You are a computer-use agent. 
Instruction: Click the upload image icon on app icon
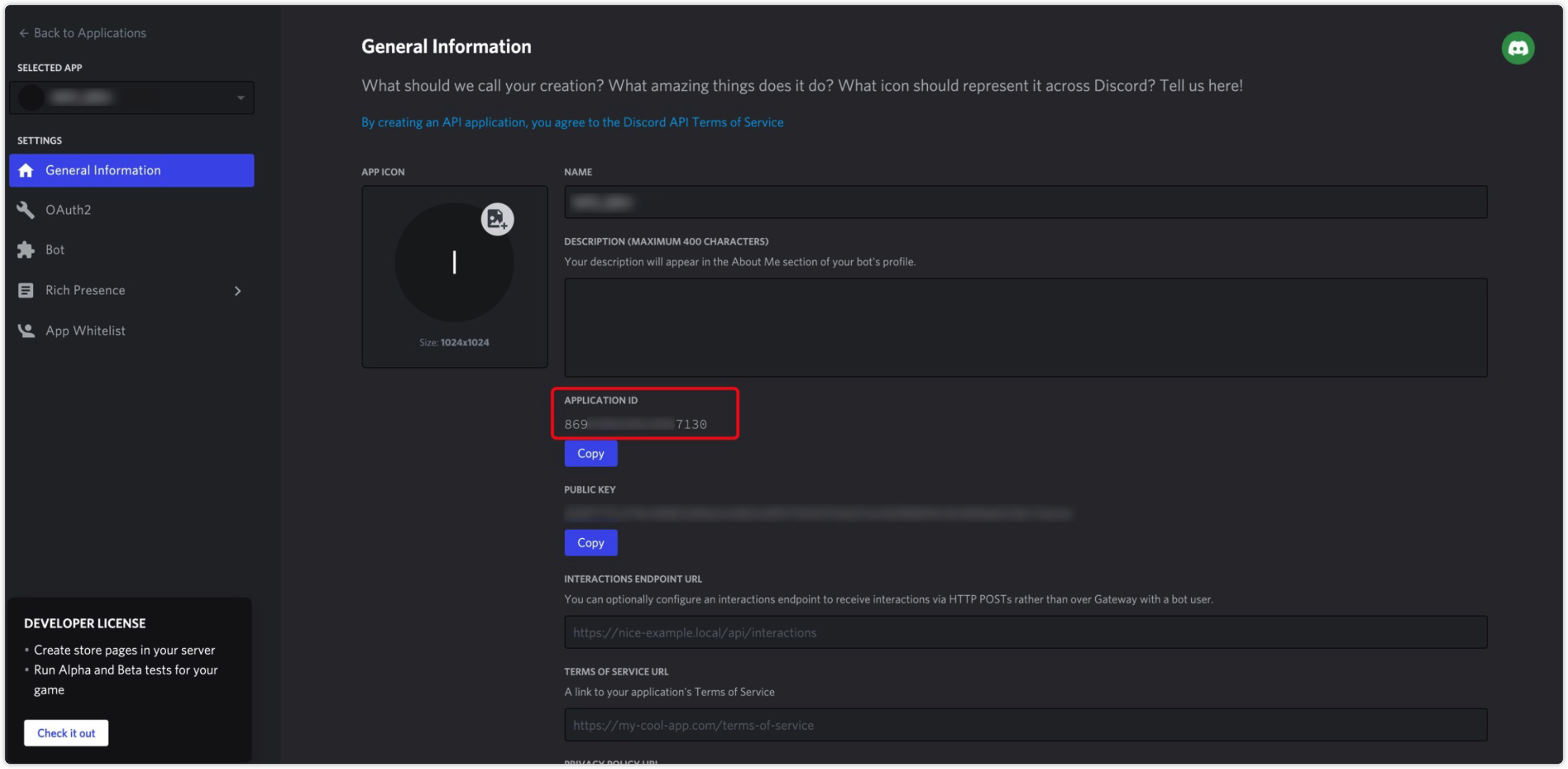tap(497, 219)
